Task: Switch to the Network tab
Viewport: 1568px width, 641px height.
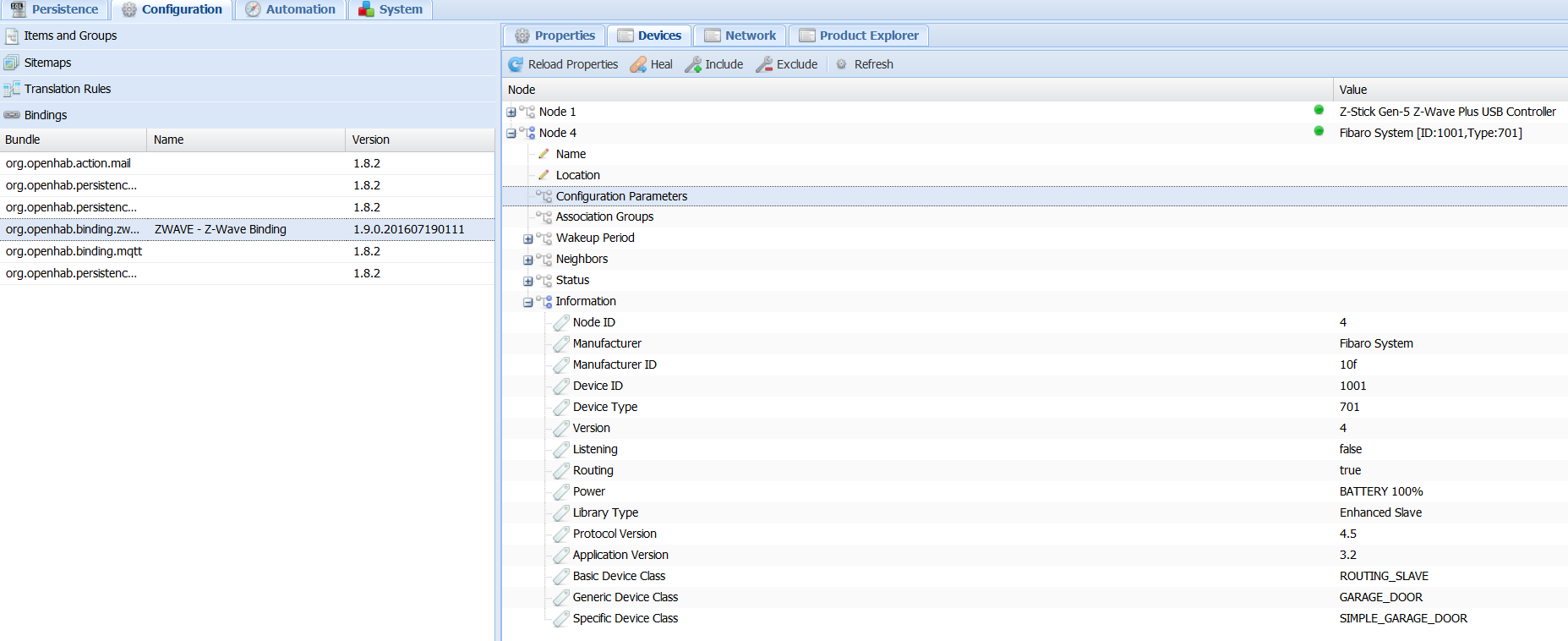Action: pos(740,36)
